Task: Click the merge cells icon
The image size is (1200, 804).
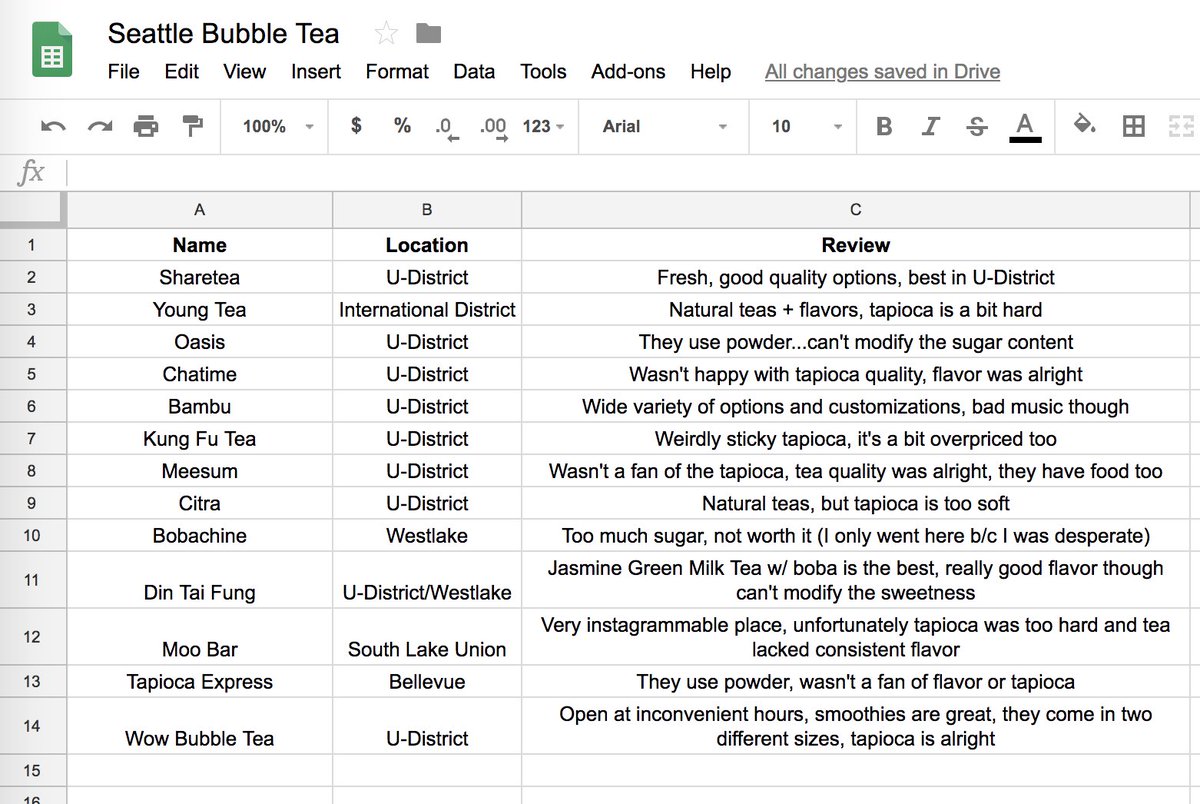Action: pyautogui.click(x=1182, y=126)
